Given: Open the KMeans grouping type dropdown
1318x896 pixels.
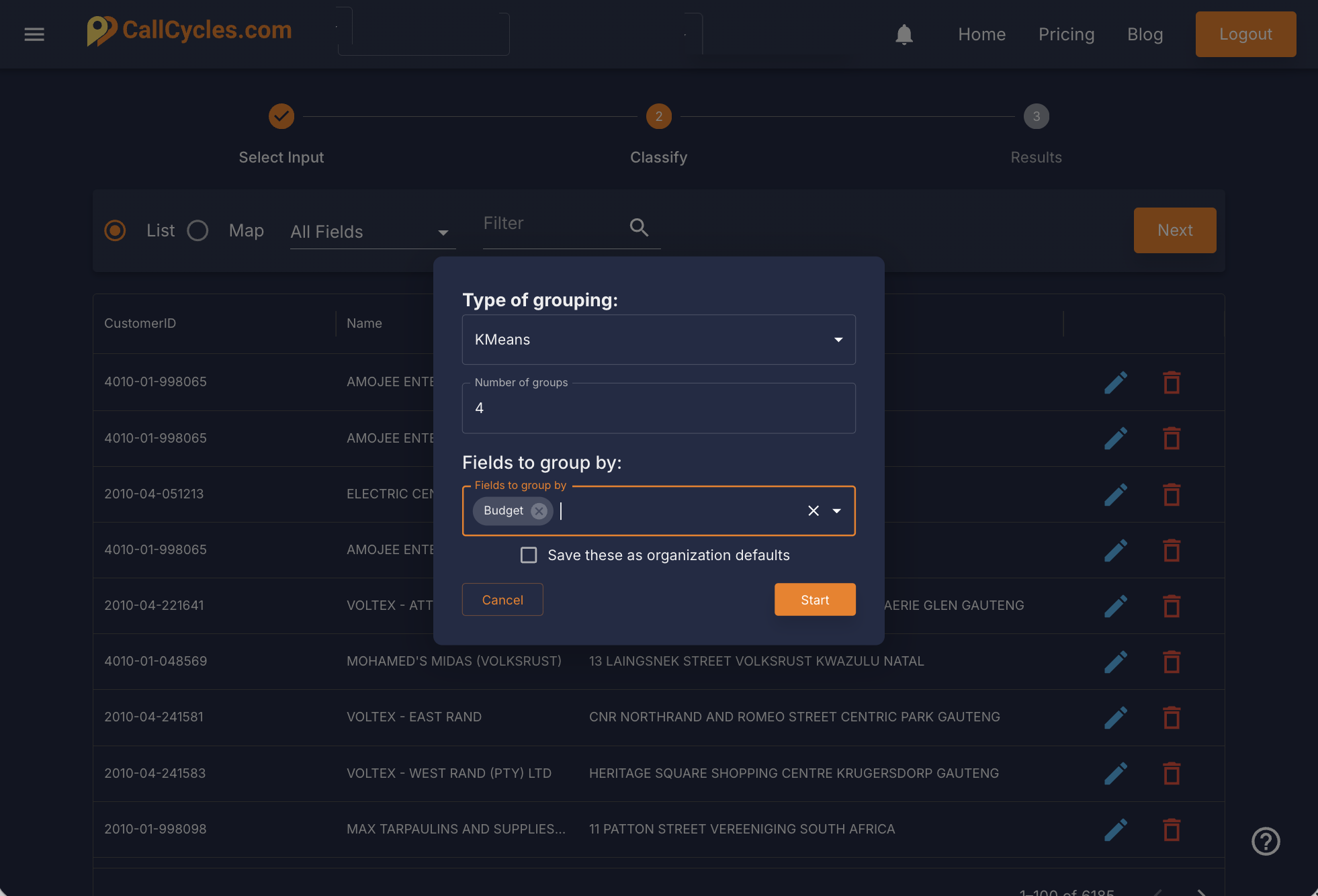Looking at the screenshot, I should tap(658, 340).
